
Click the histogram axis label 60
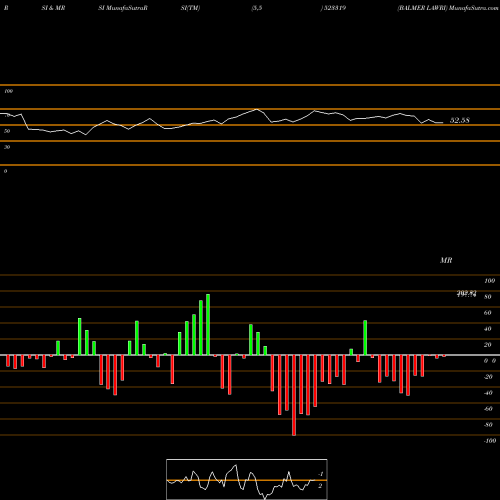tap(487, 313)
